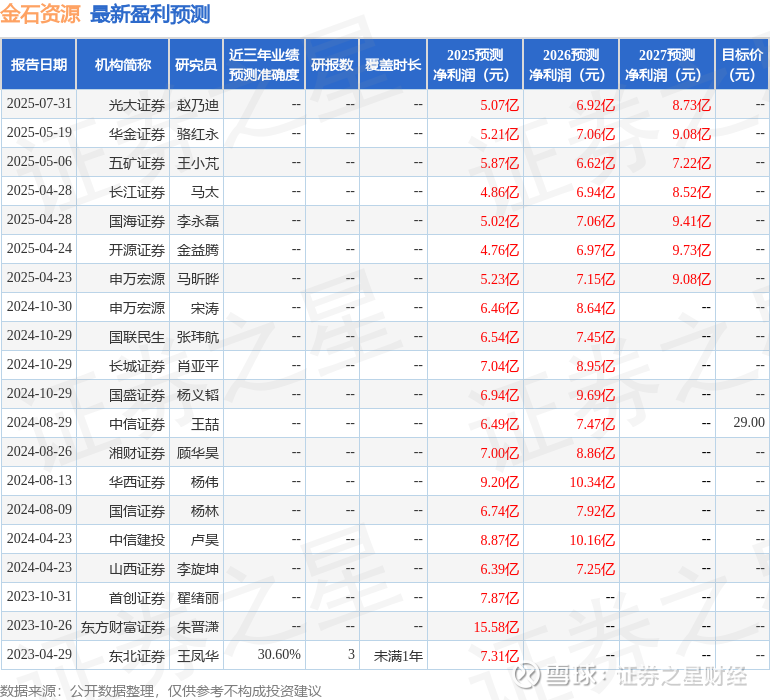Click the 2025预测净利润 column header

coord(475,64)
